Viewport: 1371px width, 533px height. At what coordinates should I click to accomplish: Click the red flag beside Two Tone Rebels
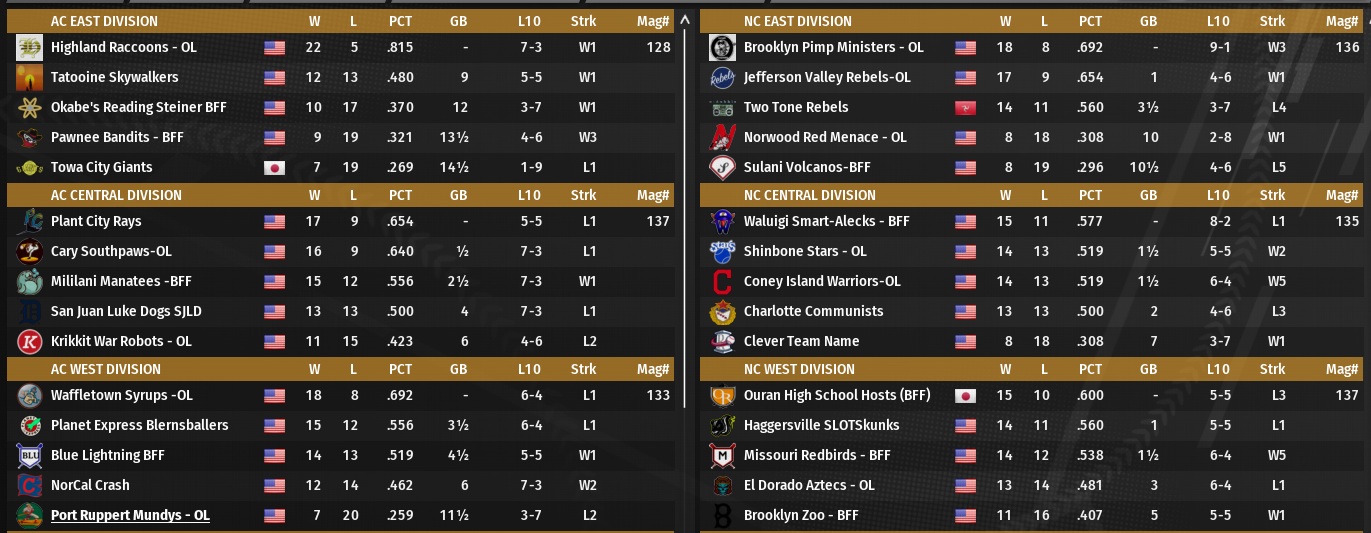tap(965, 107)
